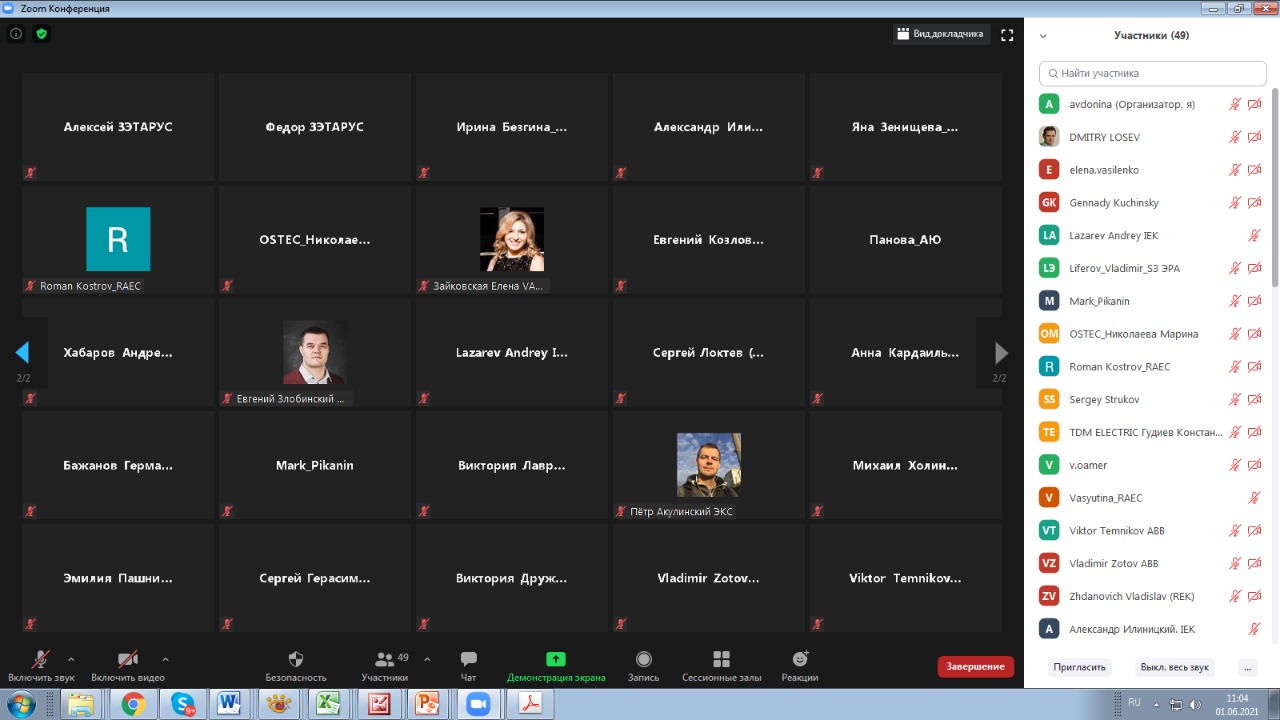
Task: Open the Security (Безопасность) shield icon
Action: pyautogui.click(x=295, y=660)
